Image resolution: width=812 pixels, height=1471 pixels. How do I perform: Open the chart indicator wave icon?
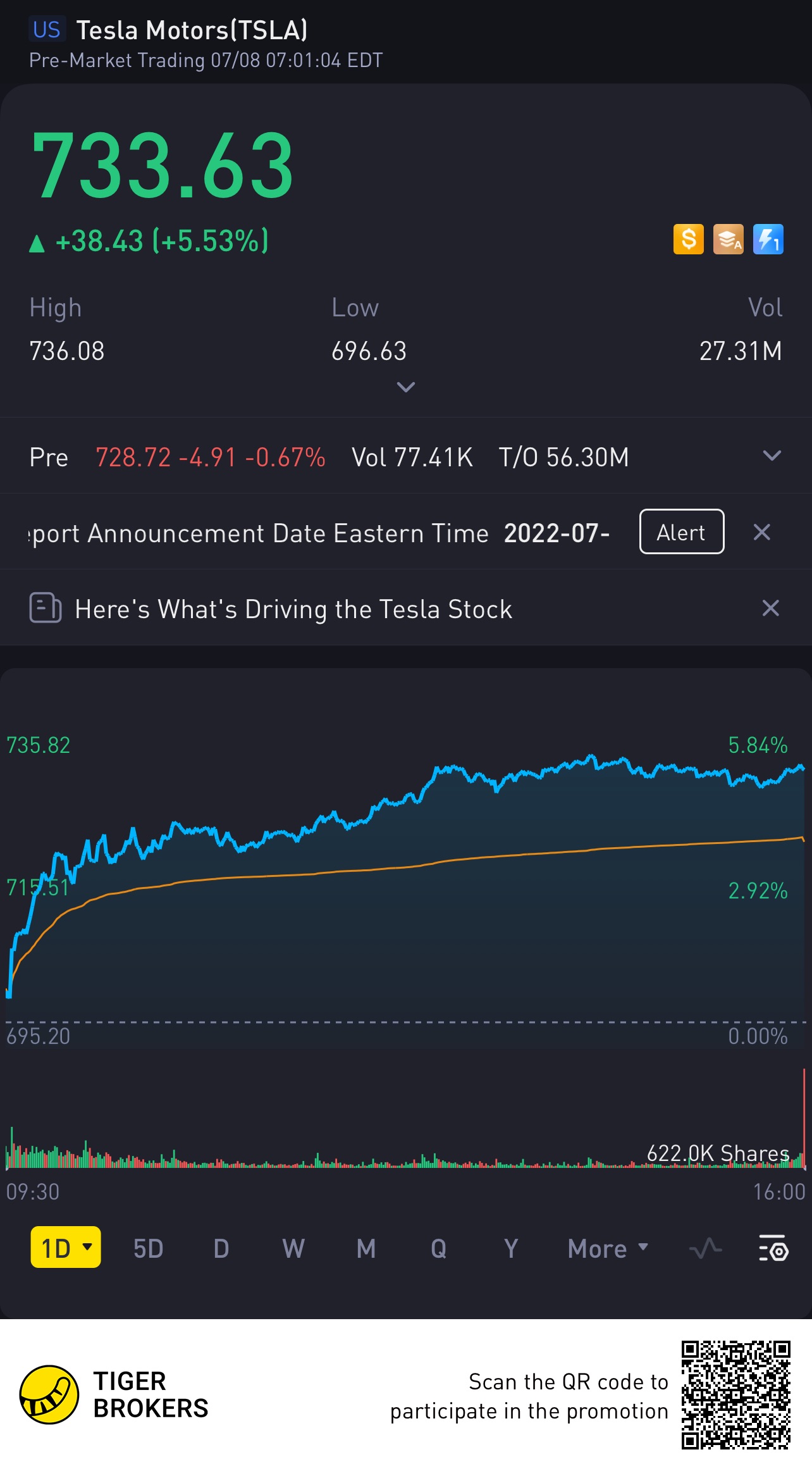tap(705, 1248)
